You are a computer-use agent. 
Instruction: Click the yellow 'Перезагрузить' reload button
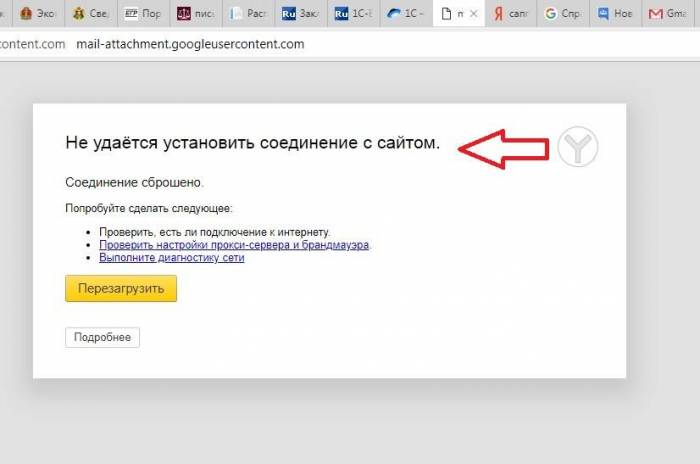[x=120, y=288]
